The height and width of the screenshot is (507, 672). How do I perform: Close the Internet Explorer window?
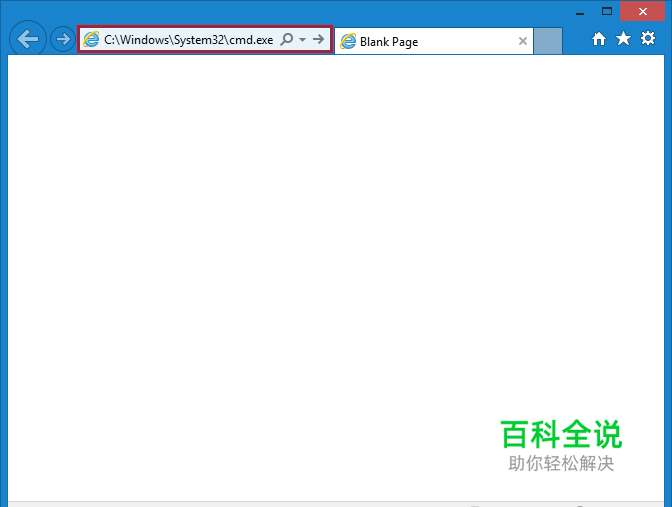(642, 12)
